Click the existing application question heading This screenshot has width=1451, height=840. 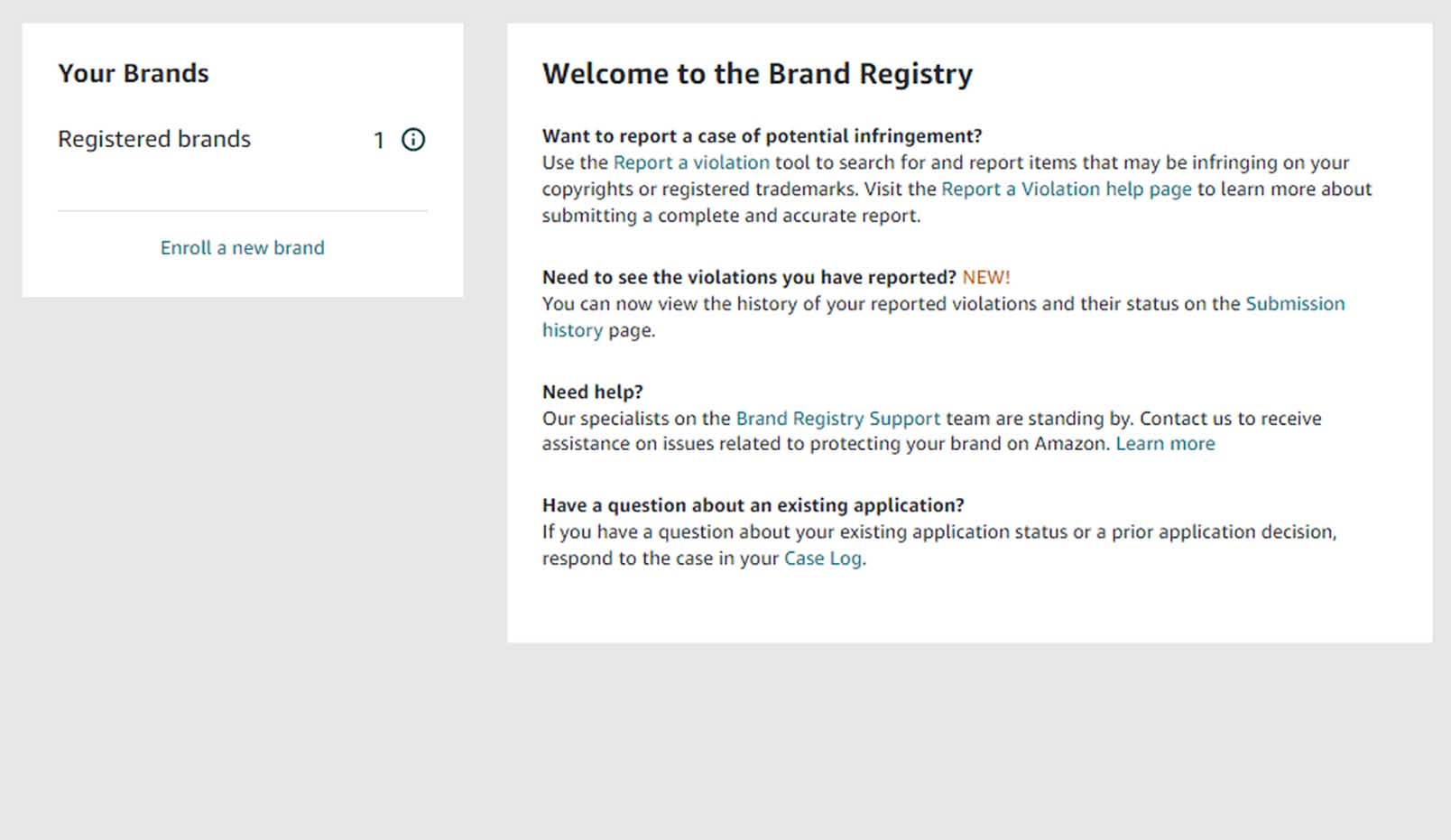(753, 505)
